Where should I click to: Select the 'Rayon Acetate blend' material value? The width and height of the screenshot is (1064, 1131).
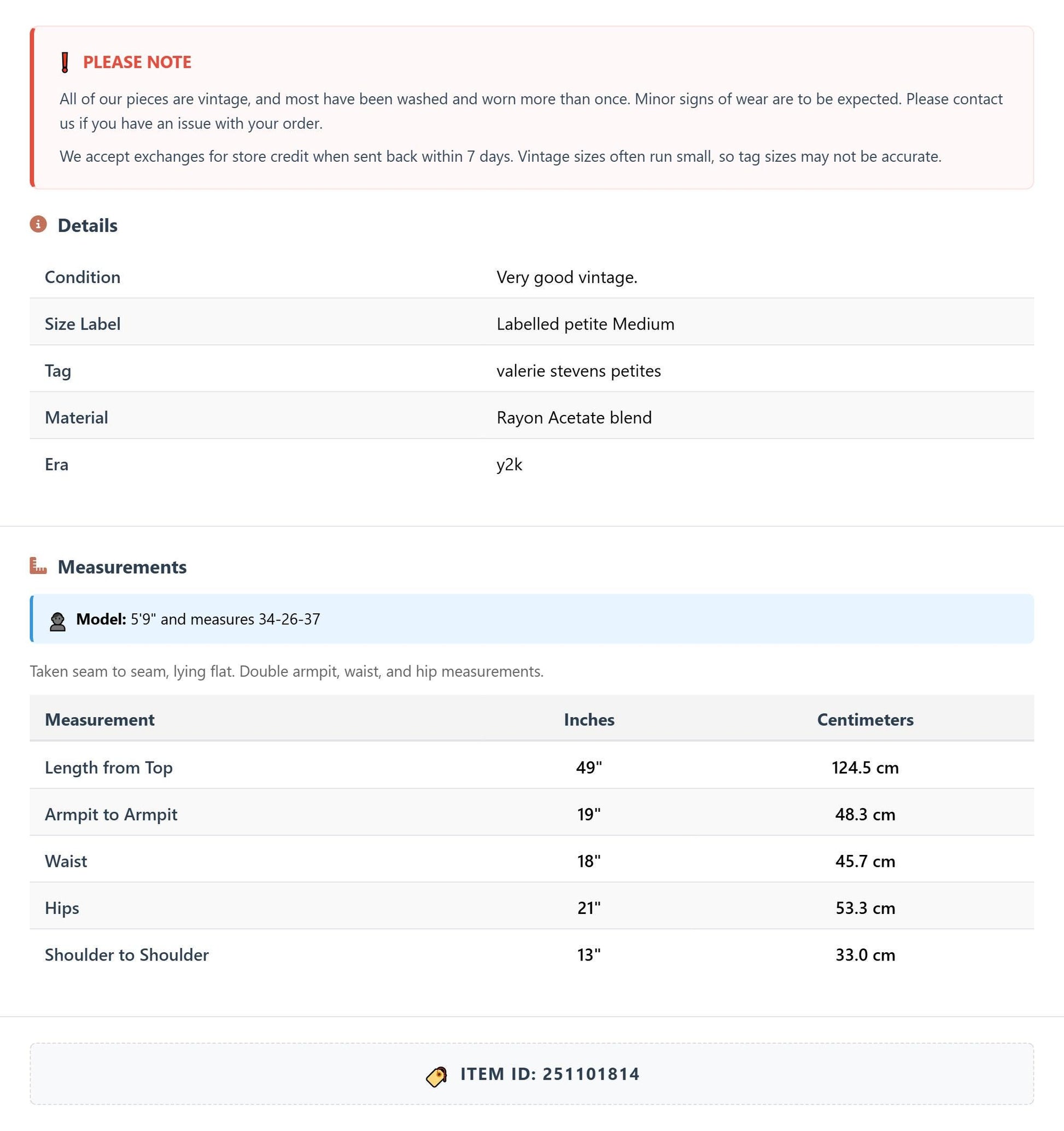click(574, 418)
